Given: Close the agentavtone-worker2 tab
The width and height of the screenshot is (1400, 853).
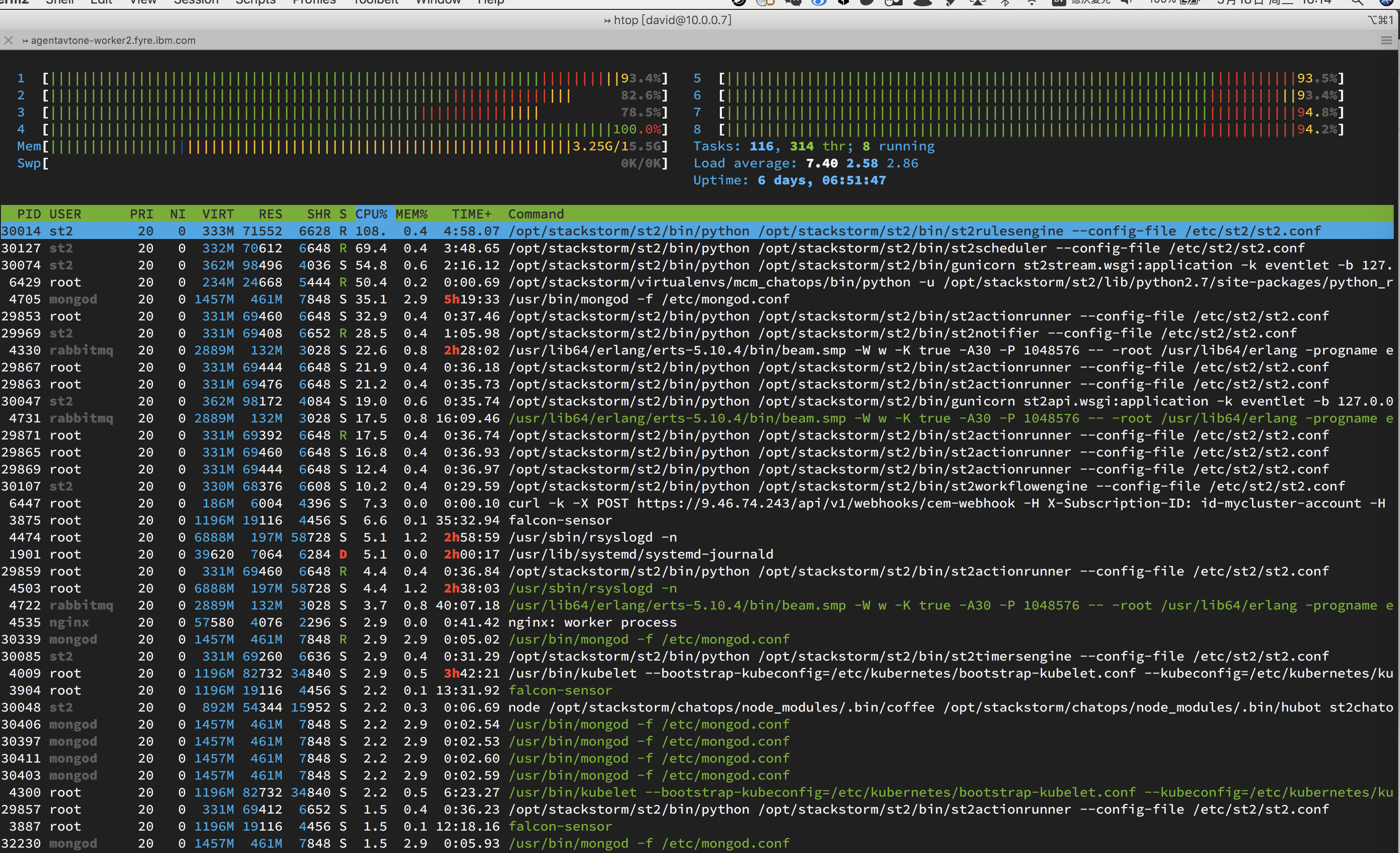Looking at the screenshot, I should point(8,40).
